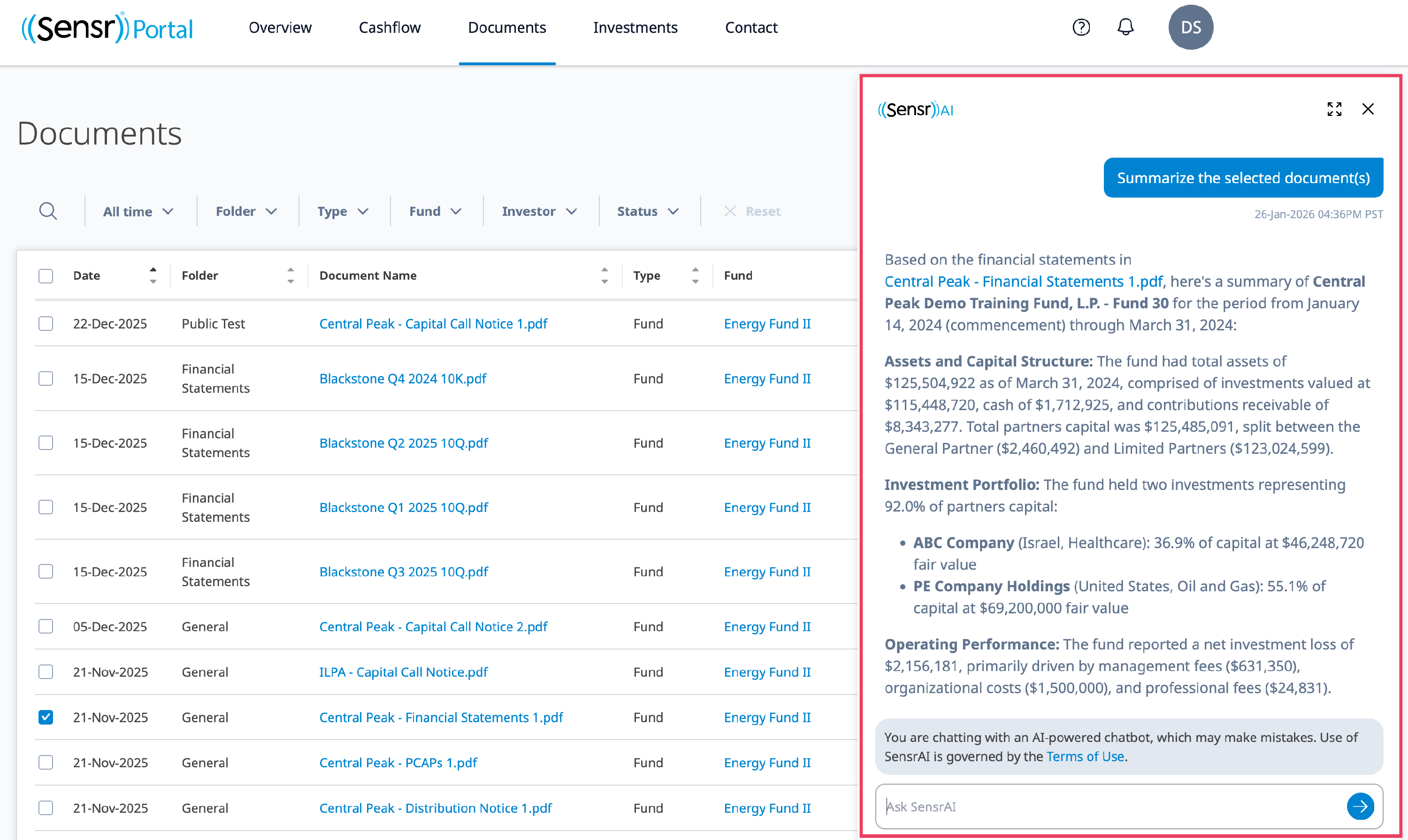
Task: Open the DS user avatar menu
Action: pyautogui.click(x=1190, y=27)
